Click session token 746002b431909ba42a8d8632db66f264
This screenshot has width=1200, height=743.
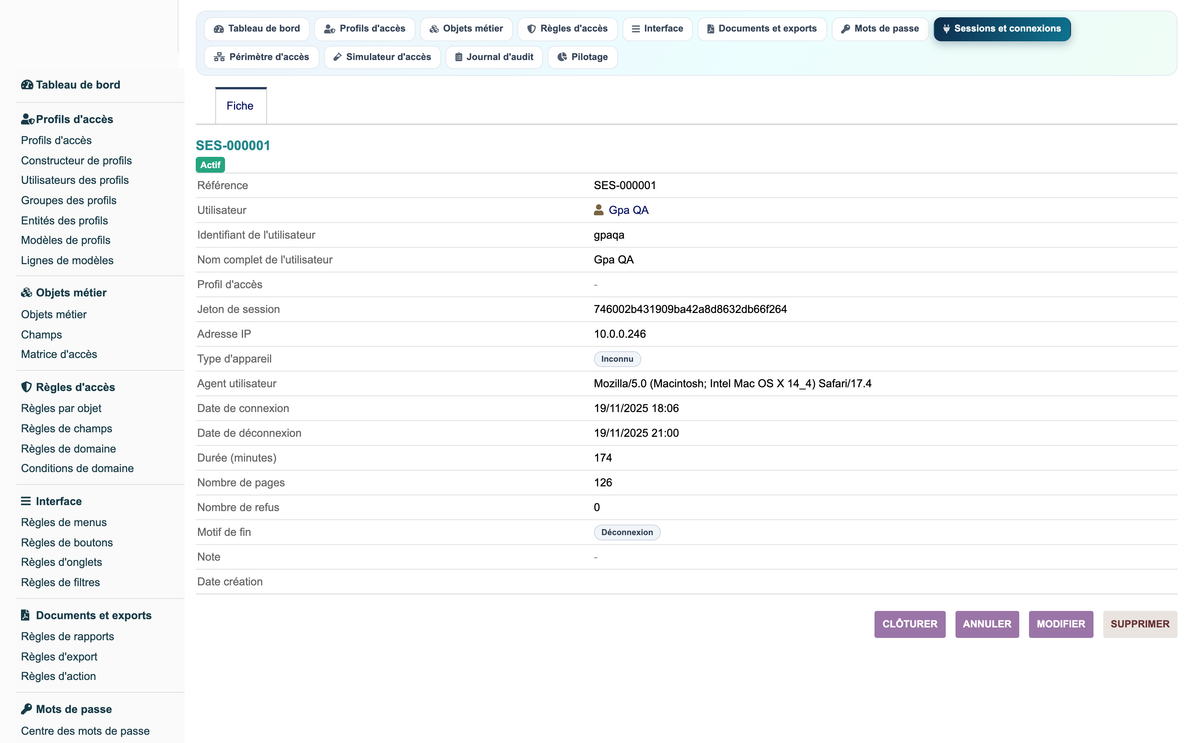(690, 309)
